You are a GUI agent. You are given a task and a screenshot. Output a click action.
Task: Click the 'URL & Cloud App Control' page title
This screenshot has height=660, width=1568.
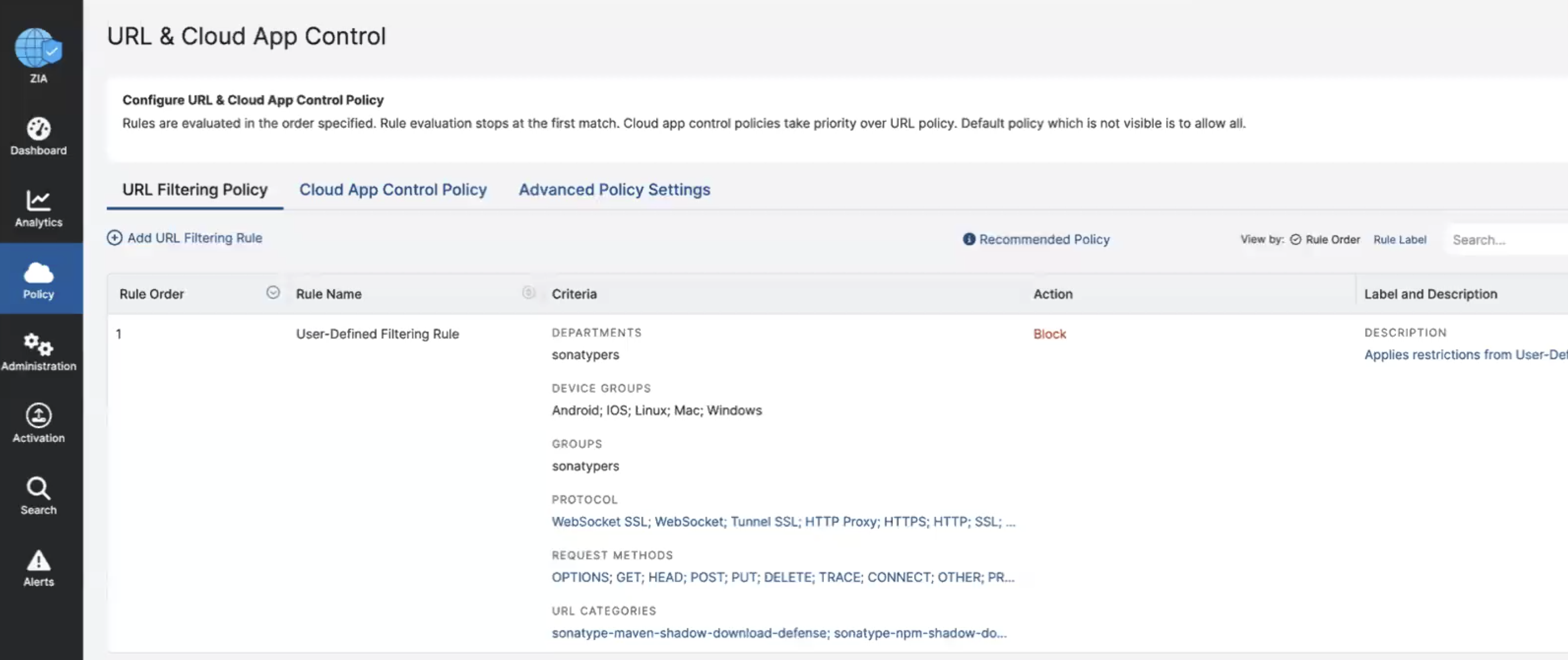[247, 36]
